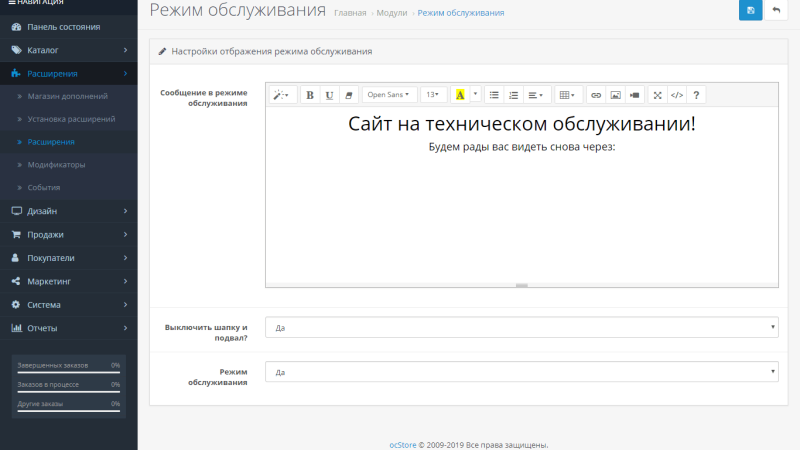
Task: Click the tag icon beside Каталог
Action: (16, 50)
